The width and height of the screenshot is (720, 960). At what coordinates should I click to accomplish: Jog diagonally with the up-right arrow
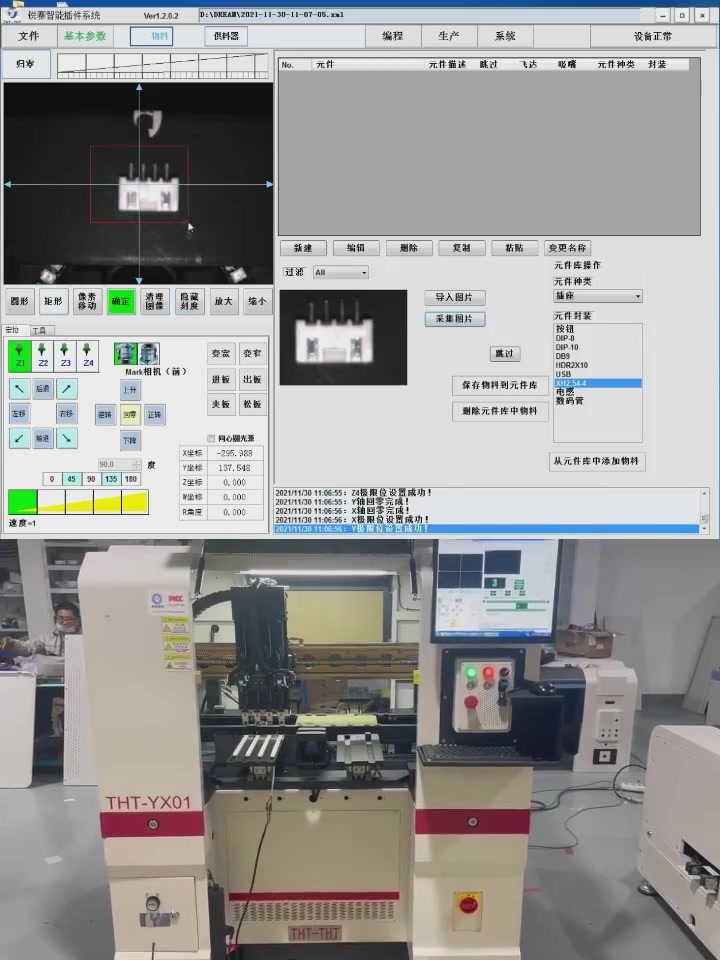click(x=66, y=388)
